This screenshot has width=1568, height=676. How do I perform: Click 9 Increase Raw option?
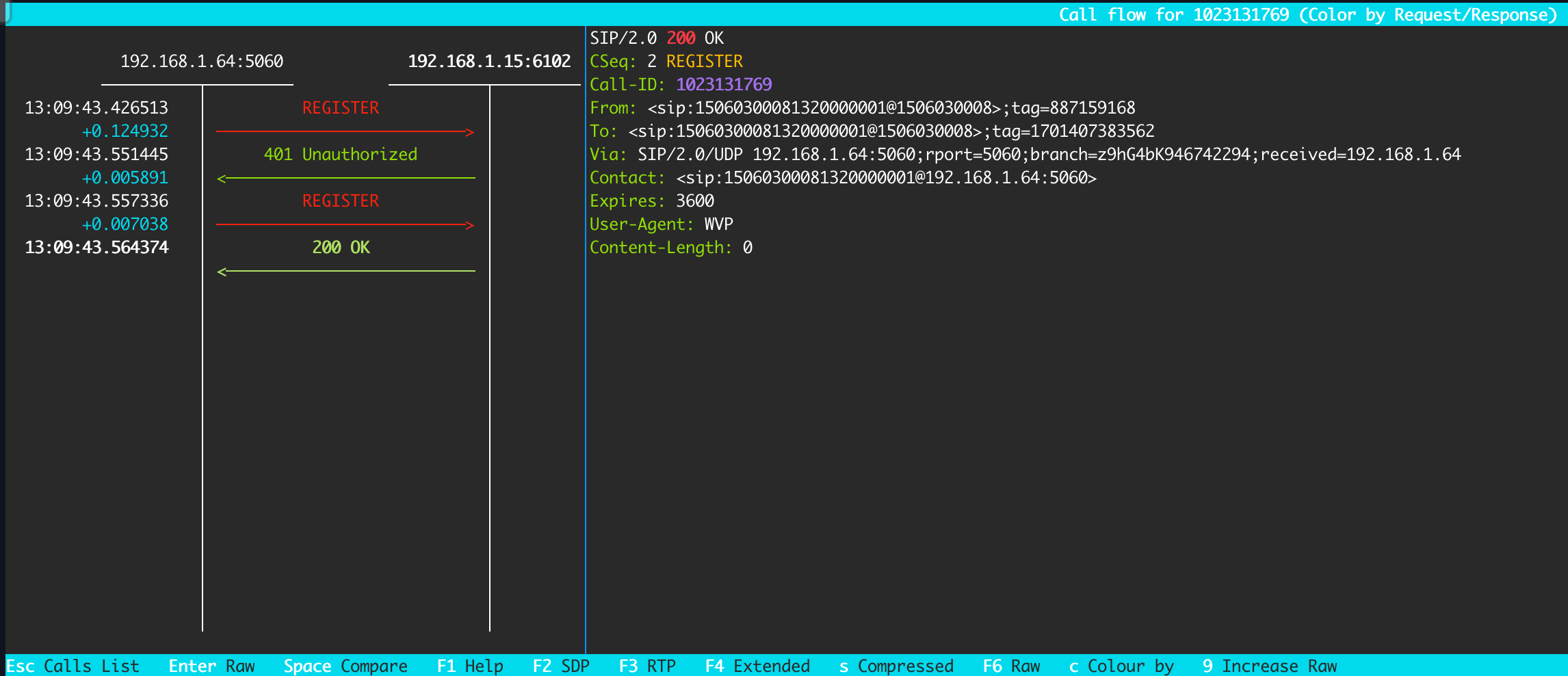coord(1270,666)
